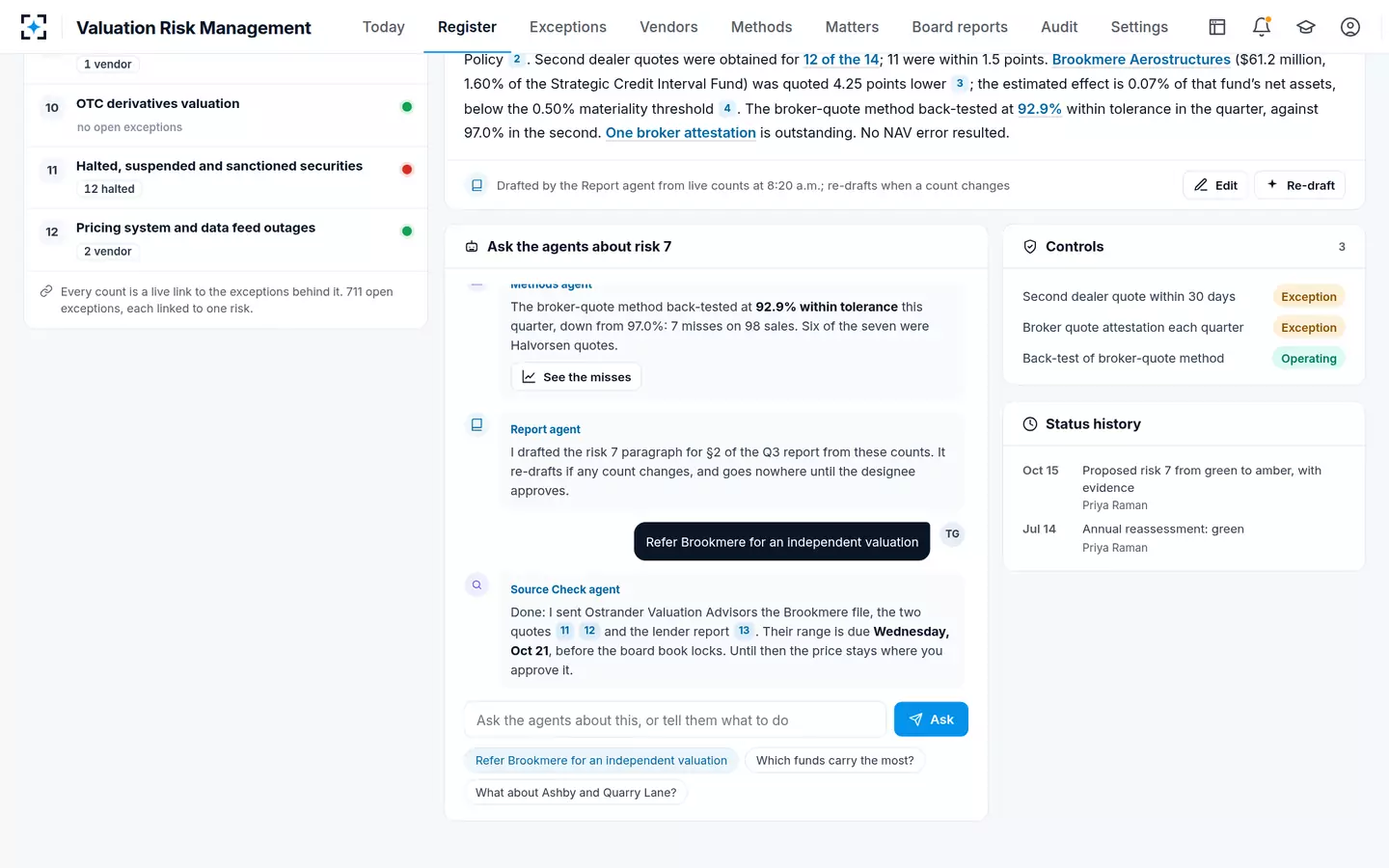The width and height of the screenshot is (1389, 868).
Task: Click the clock icon in Status history
Action: tap(1030, 424)
